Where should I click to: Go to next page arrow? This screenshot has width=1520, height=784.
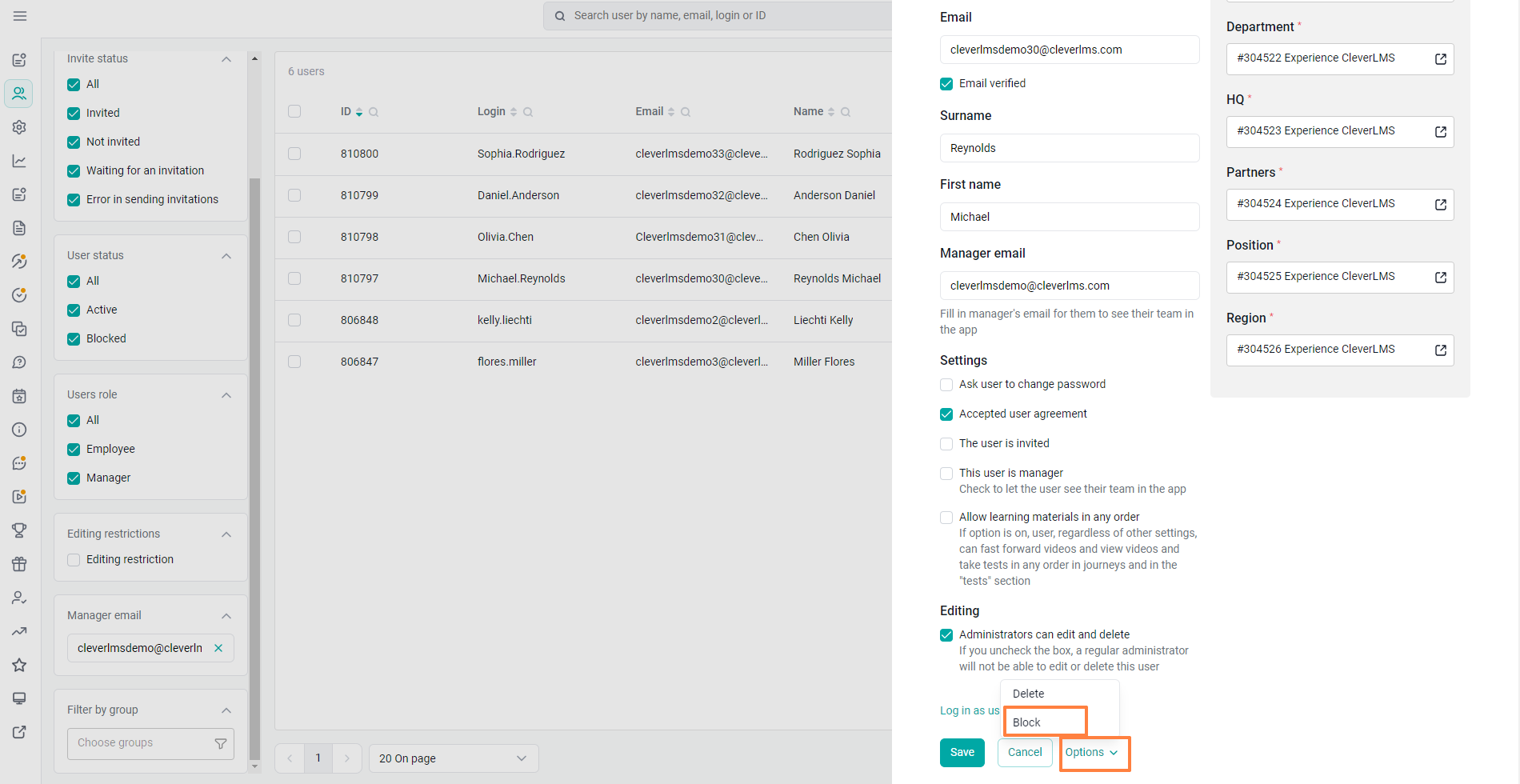click(x=347, y=758)
